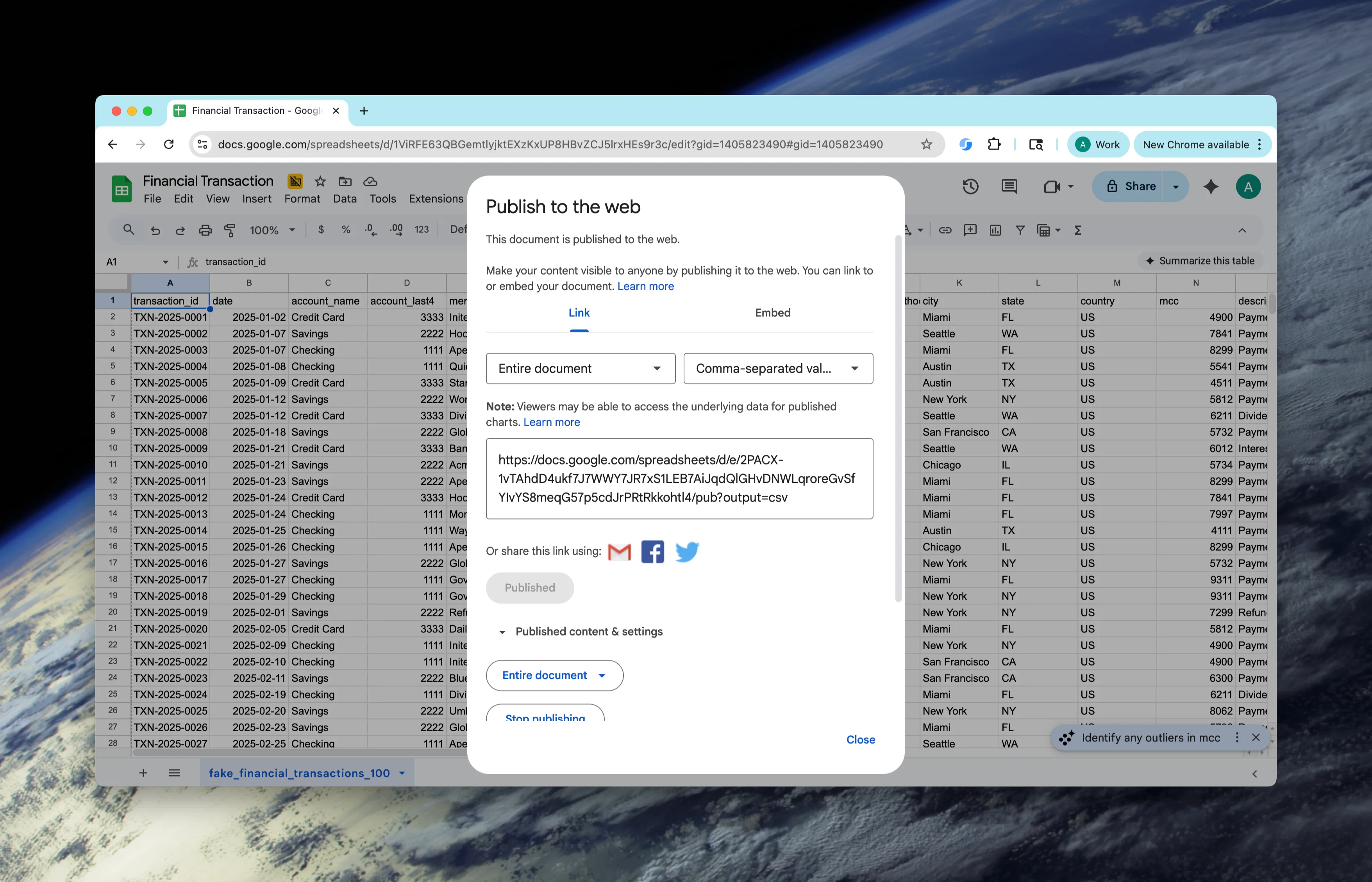This screenshot has height=882, width=1372.
Task: Click the Gemini sparkle icon
Action: 1211,186
